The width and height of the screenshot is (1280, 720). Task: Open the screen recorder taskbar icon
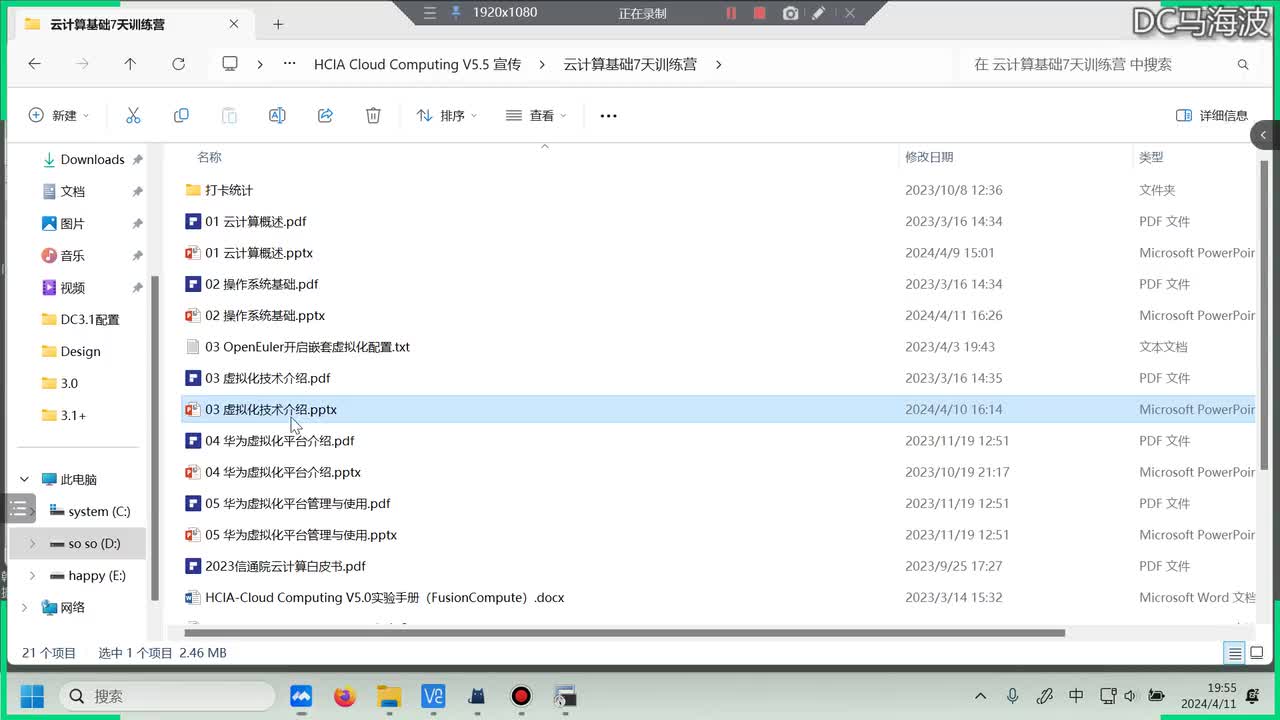(521, 696)
